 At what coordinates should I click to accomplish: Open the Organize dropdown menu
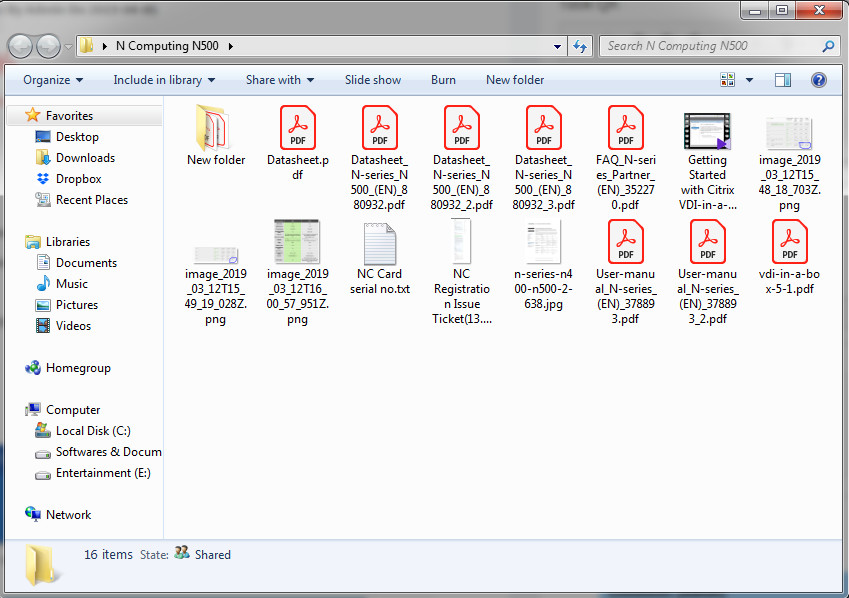53,80
